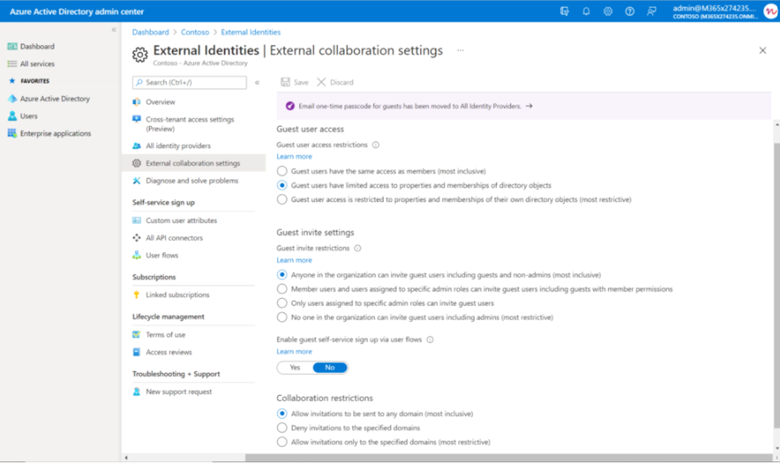Image resolution: width=780 pixels, height=464 pixels.
Task: Click Contoso breadcrumb link
Action: (195, 32)
